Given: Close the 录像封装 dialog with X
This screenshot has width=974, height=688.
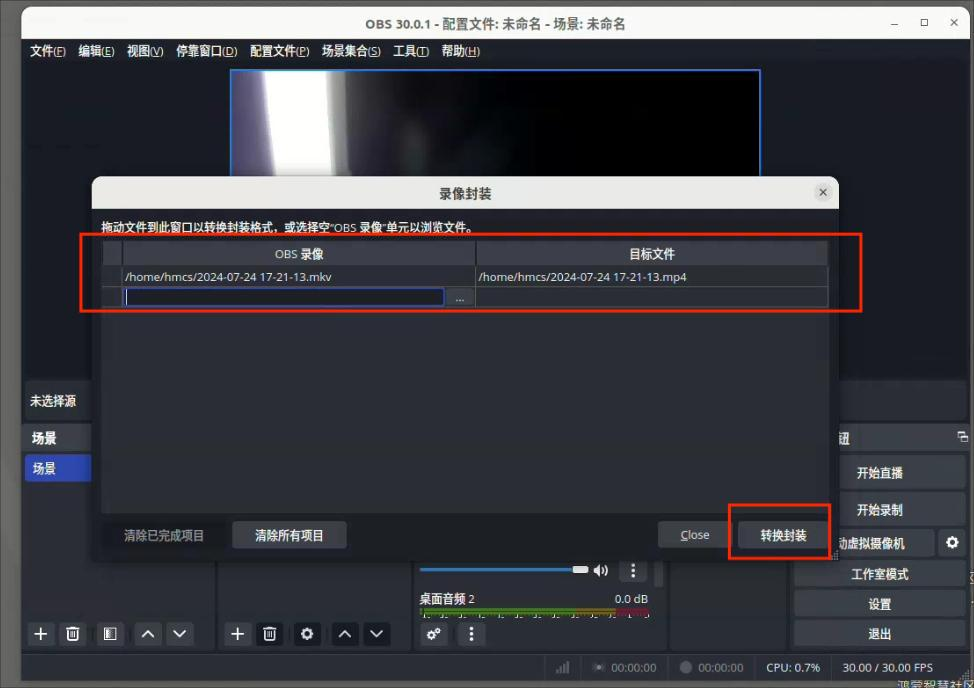Looking at the screenshot, I should (x=823, y=192).
